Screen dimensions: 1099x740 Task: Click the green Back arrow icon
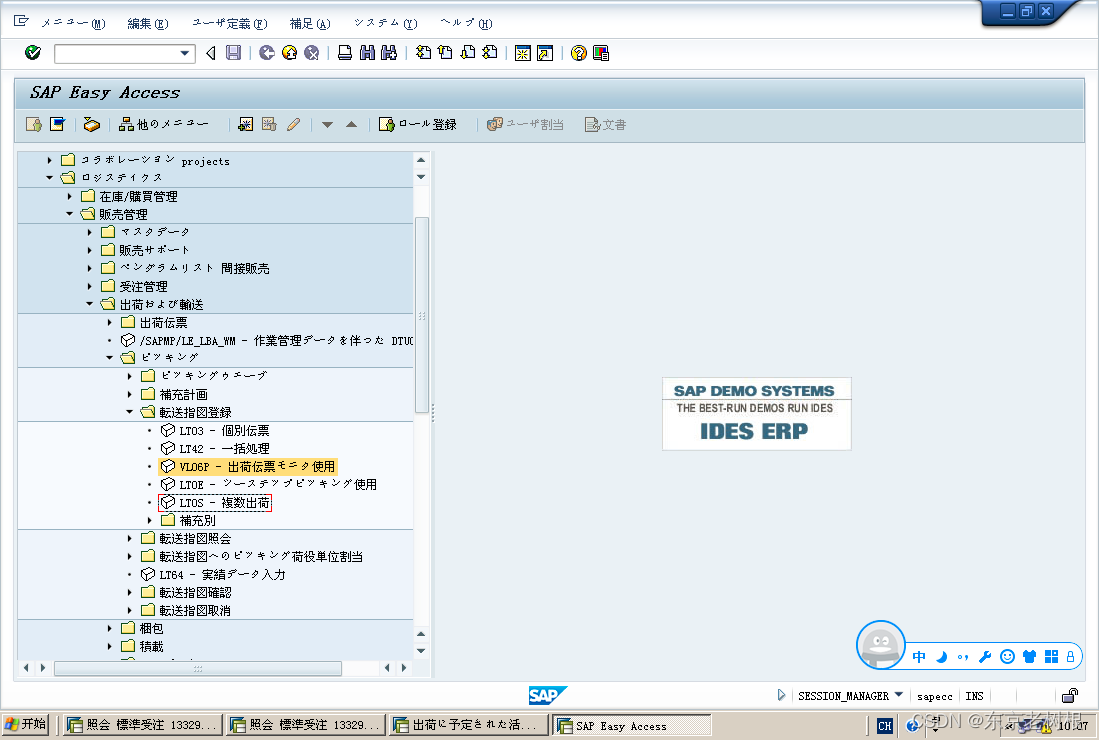point(266,53)
